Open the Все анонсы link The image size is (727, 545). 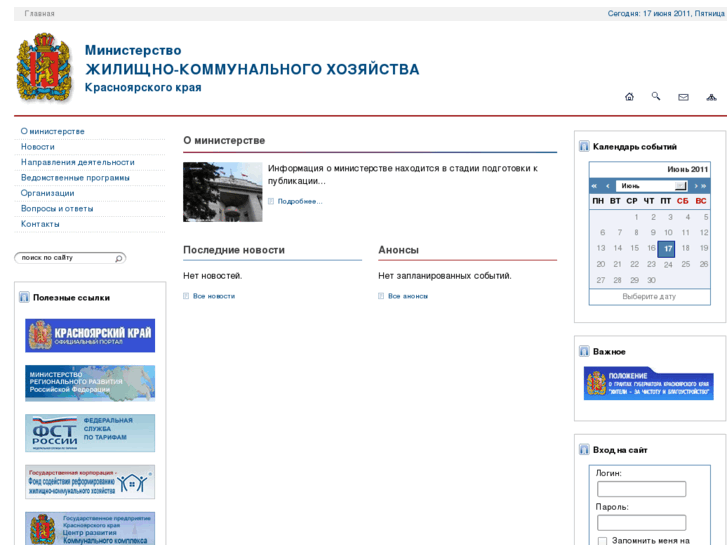click(x=408, y=296)
